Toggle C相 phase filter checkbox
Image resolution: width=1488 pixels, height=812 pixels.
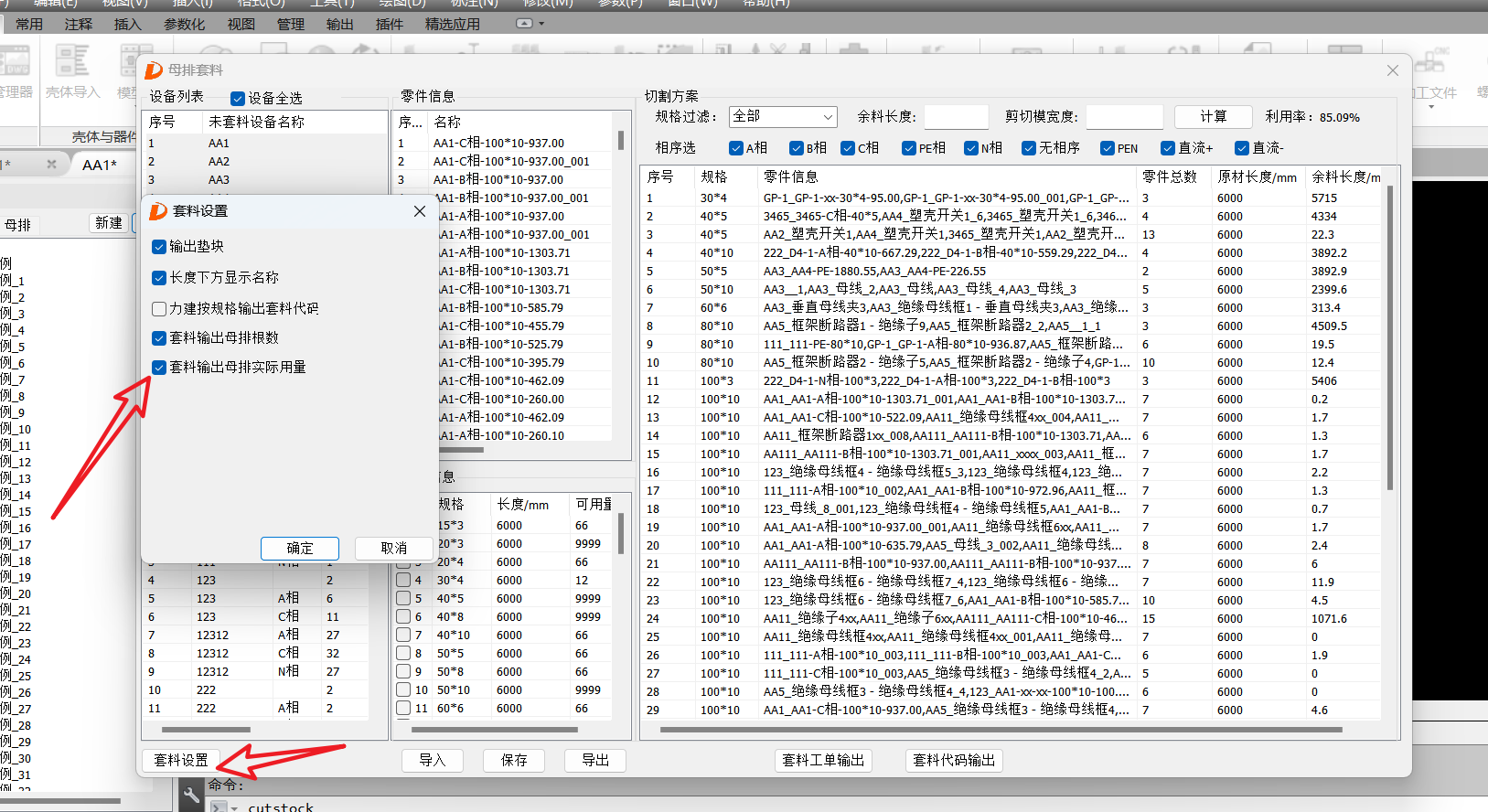pos(849,148)
